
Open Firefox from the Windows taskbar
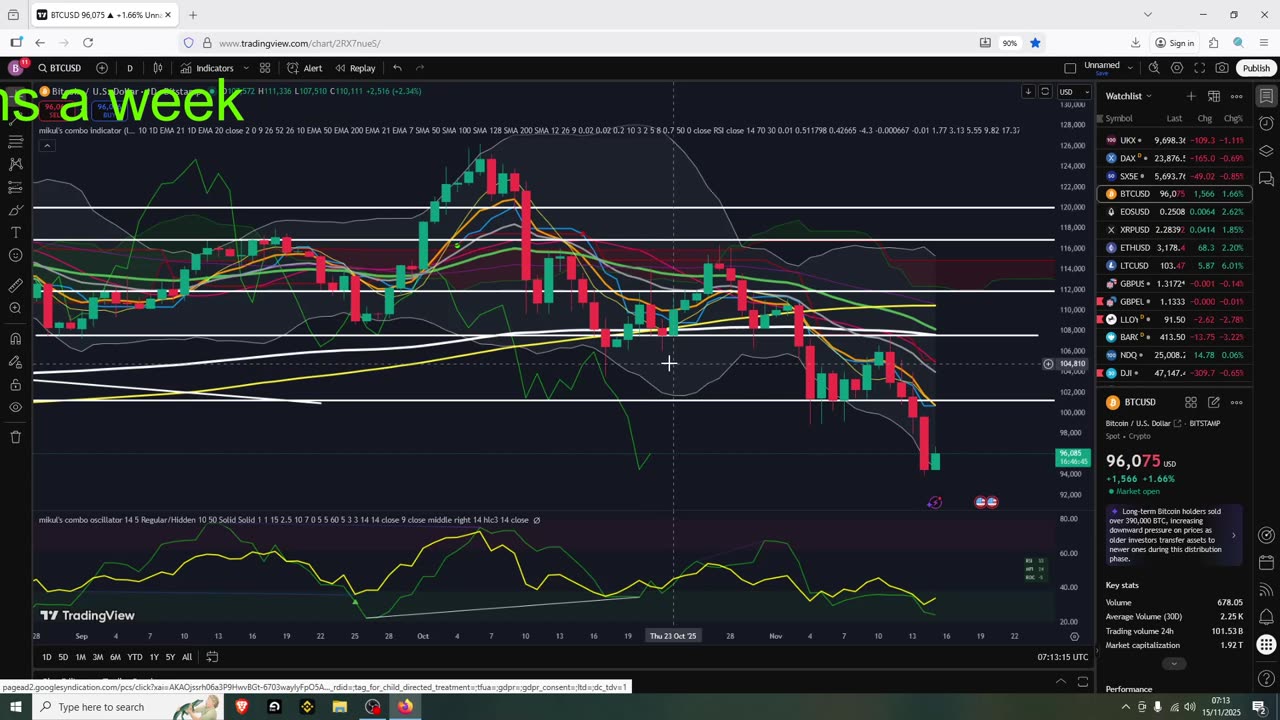pyautogui.click(x=405, y=707)
